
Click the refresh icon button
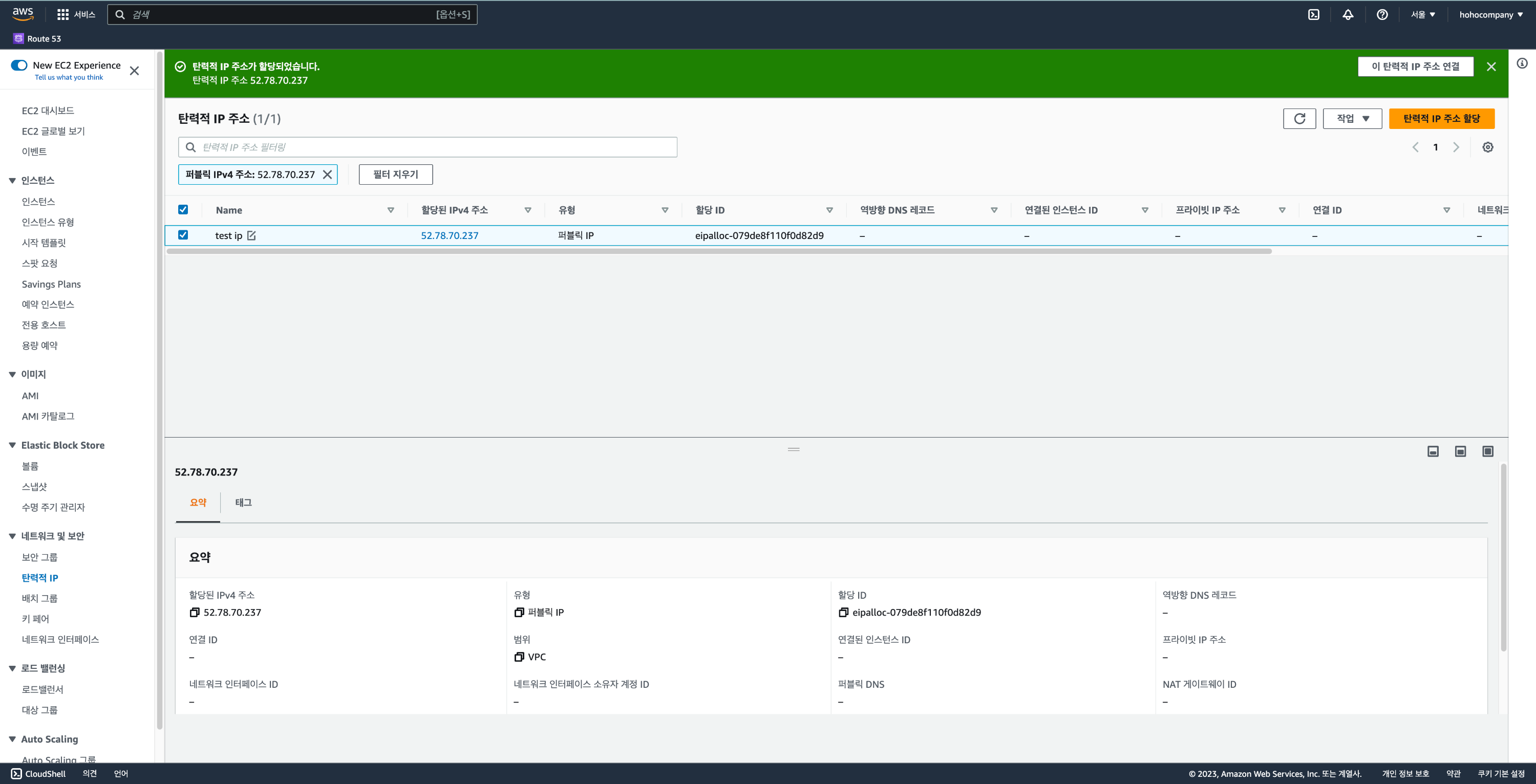tap(1298, 119)
